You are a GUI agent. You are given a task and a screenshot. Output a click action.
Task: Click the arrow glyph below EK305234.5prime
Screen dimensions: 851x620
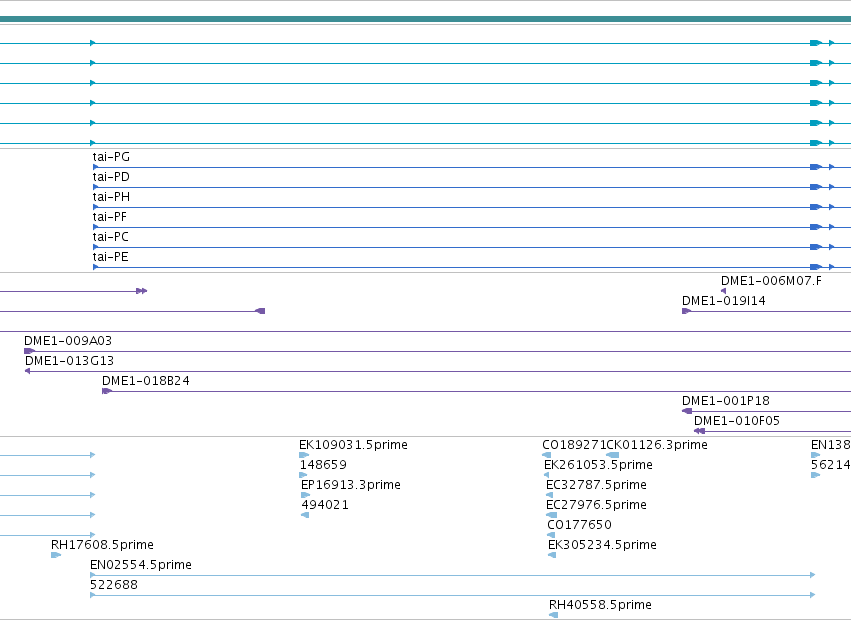pos(552,555)
